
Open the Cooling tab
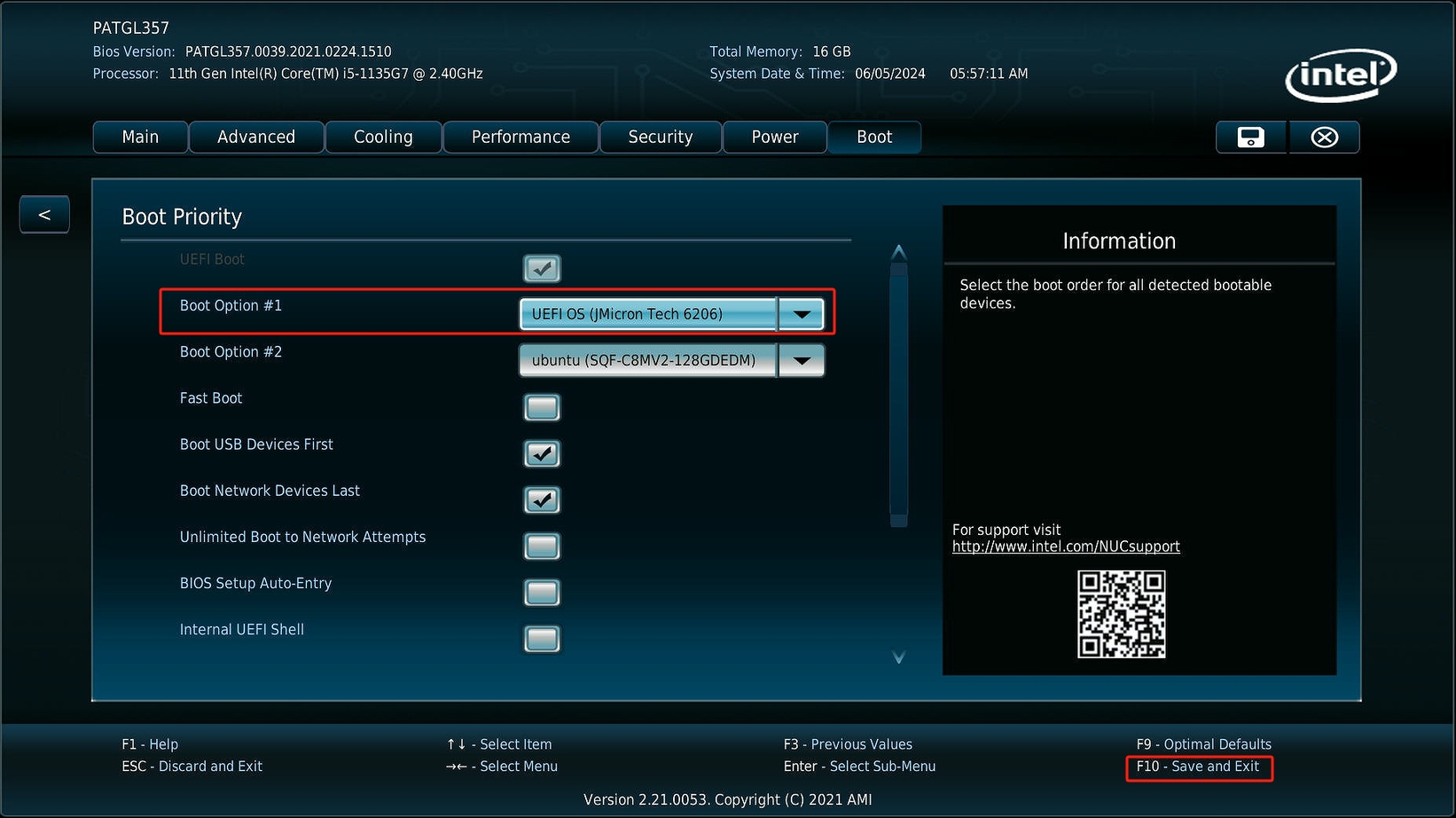[383, 138]
